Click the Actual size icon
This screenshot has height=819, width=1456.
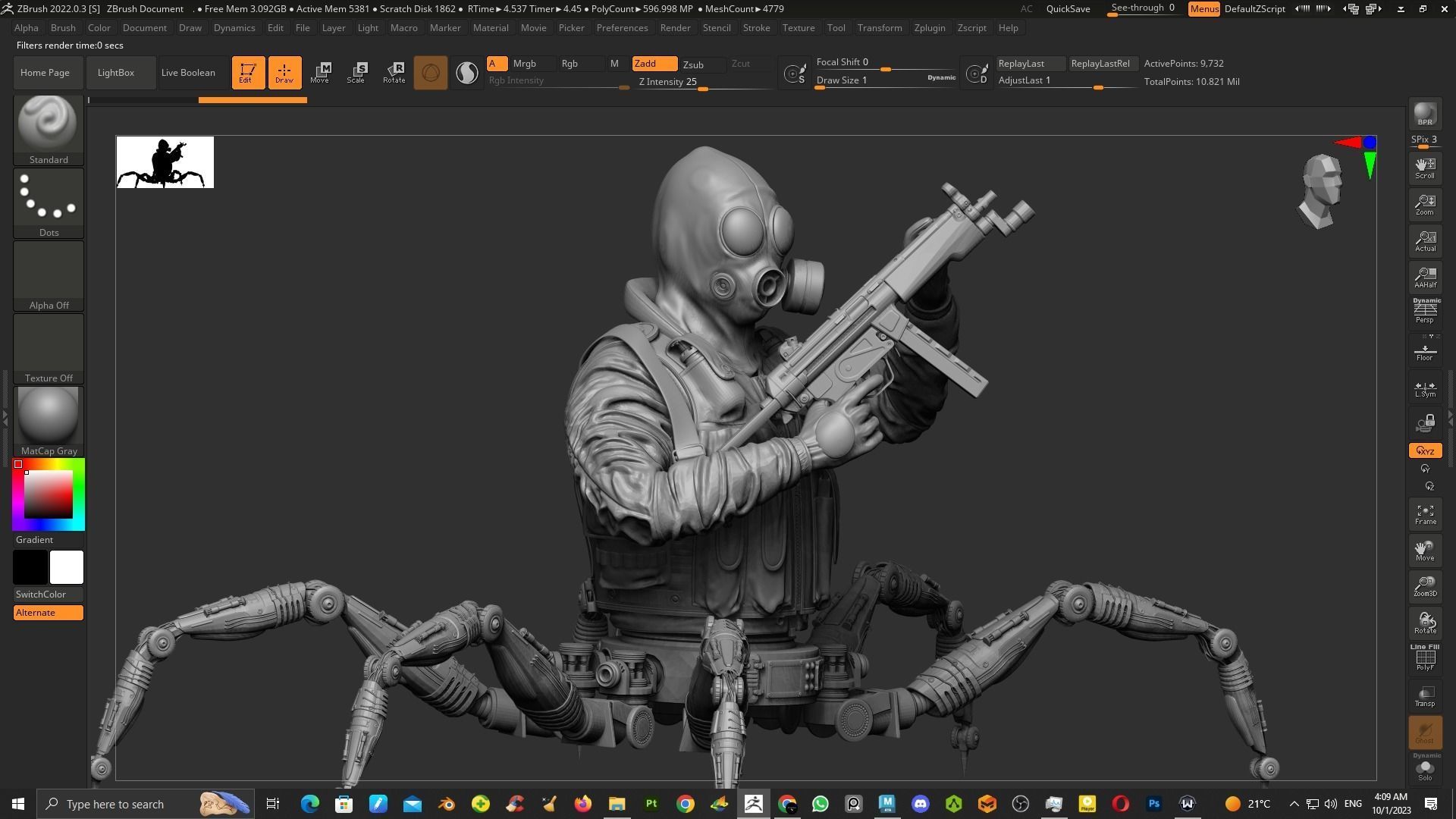pos(1425,240)
